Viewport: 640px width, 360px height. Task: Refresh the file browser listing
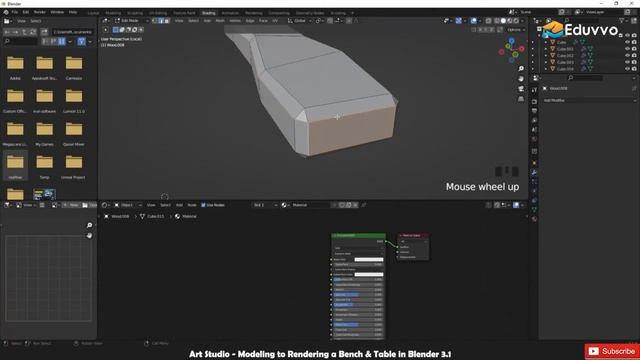[x=33, y=32]
